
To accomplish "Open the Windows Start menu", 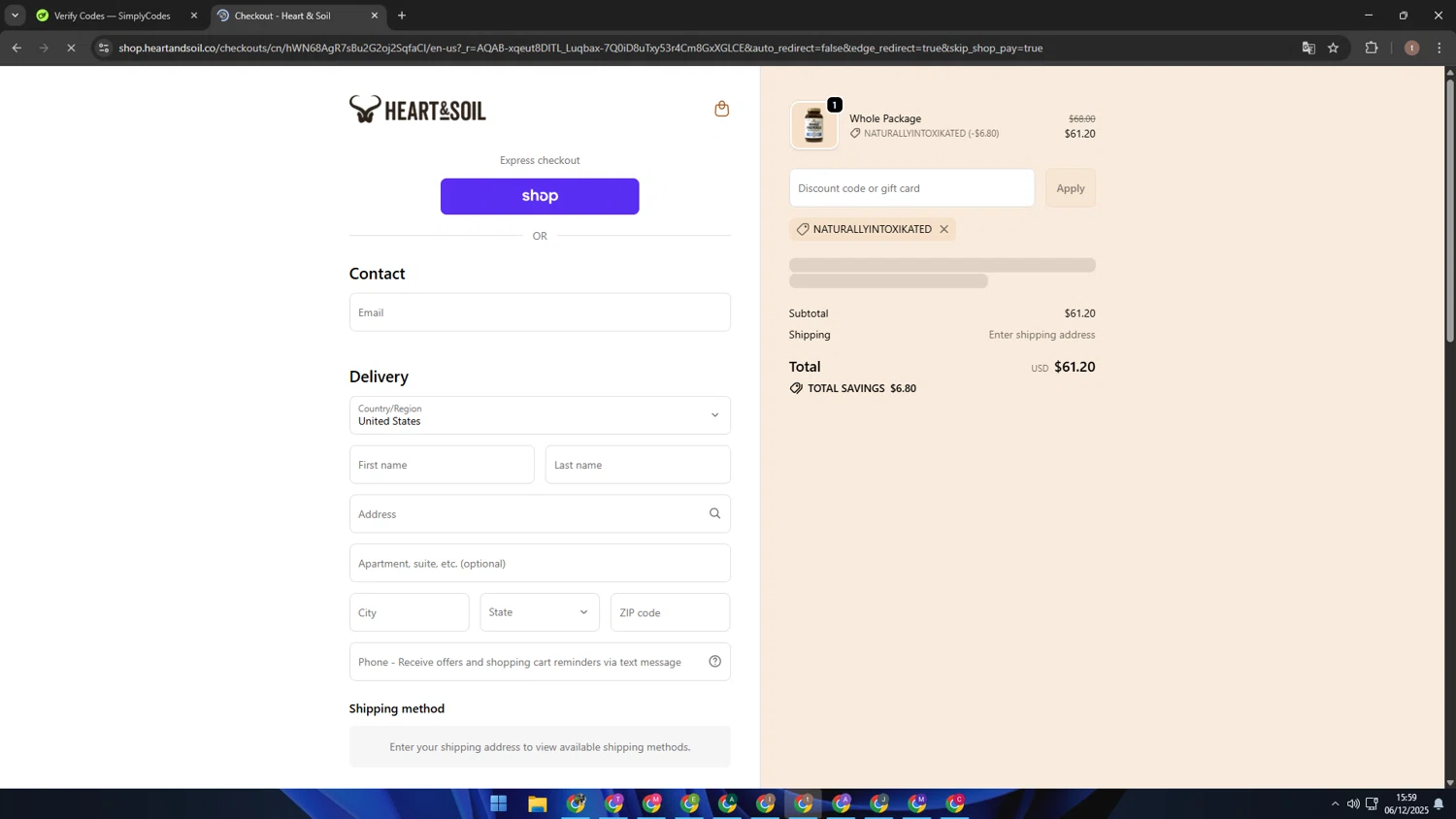I will [499, 803].
